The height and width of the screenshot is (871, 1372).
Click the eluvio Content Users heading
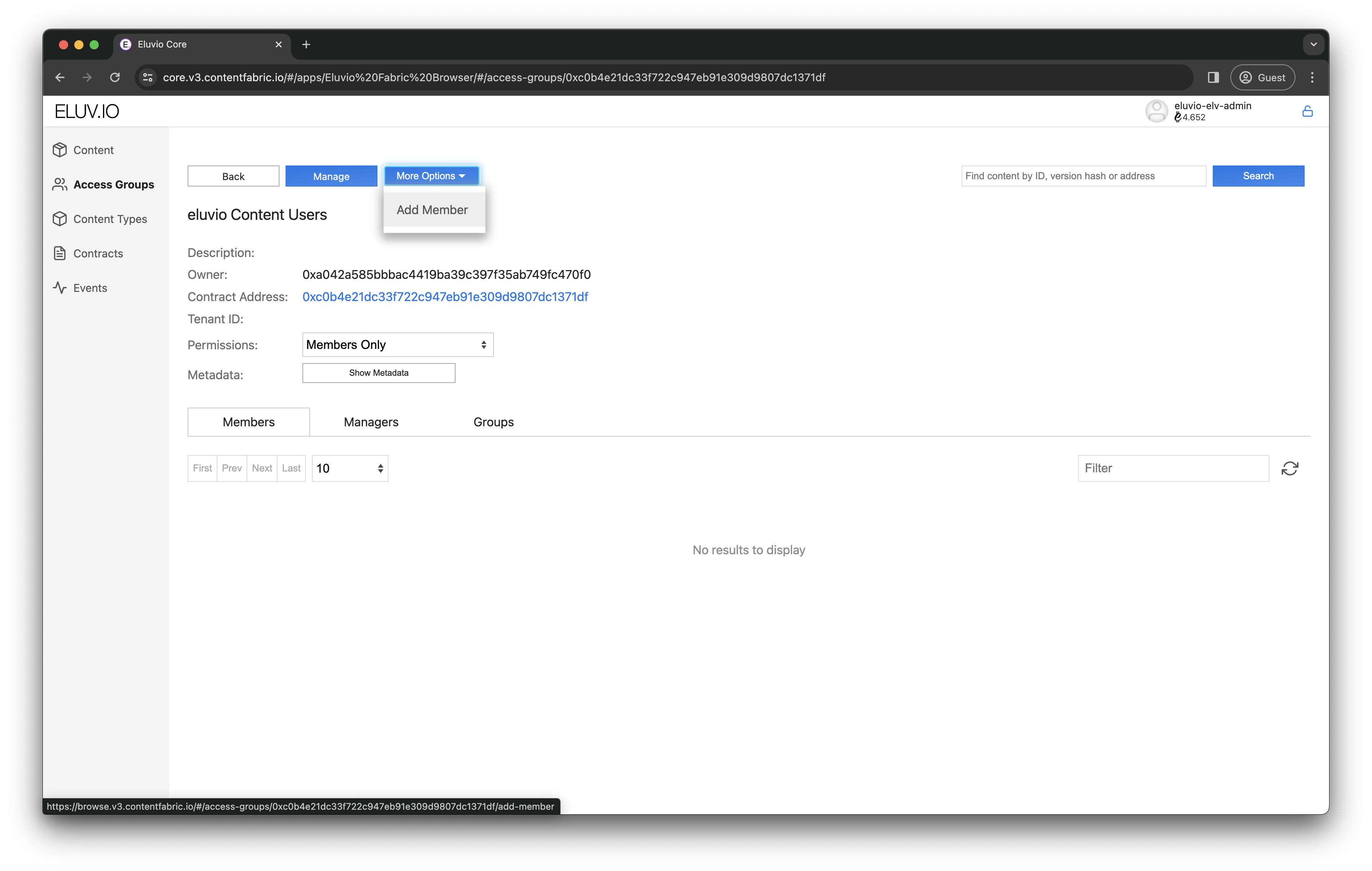257,214
